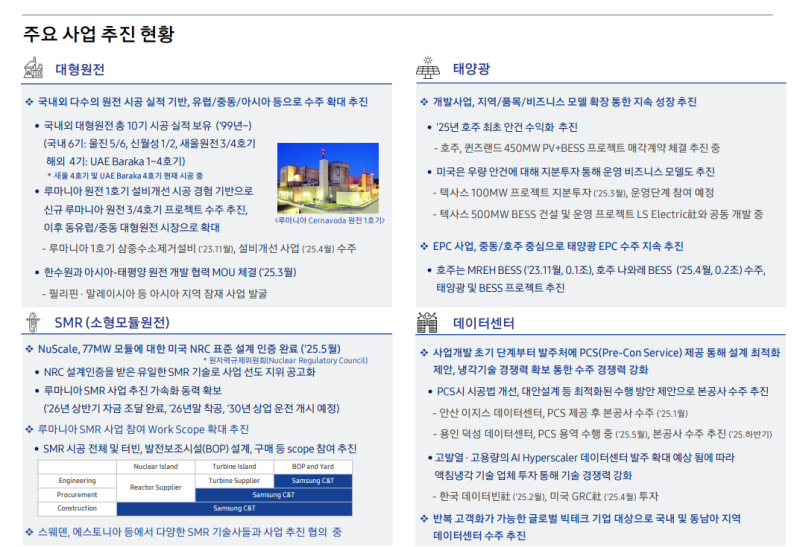Click the '데이터센터' section heading text

click(x=484, y=323)
